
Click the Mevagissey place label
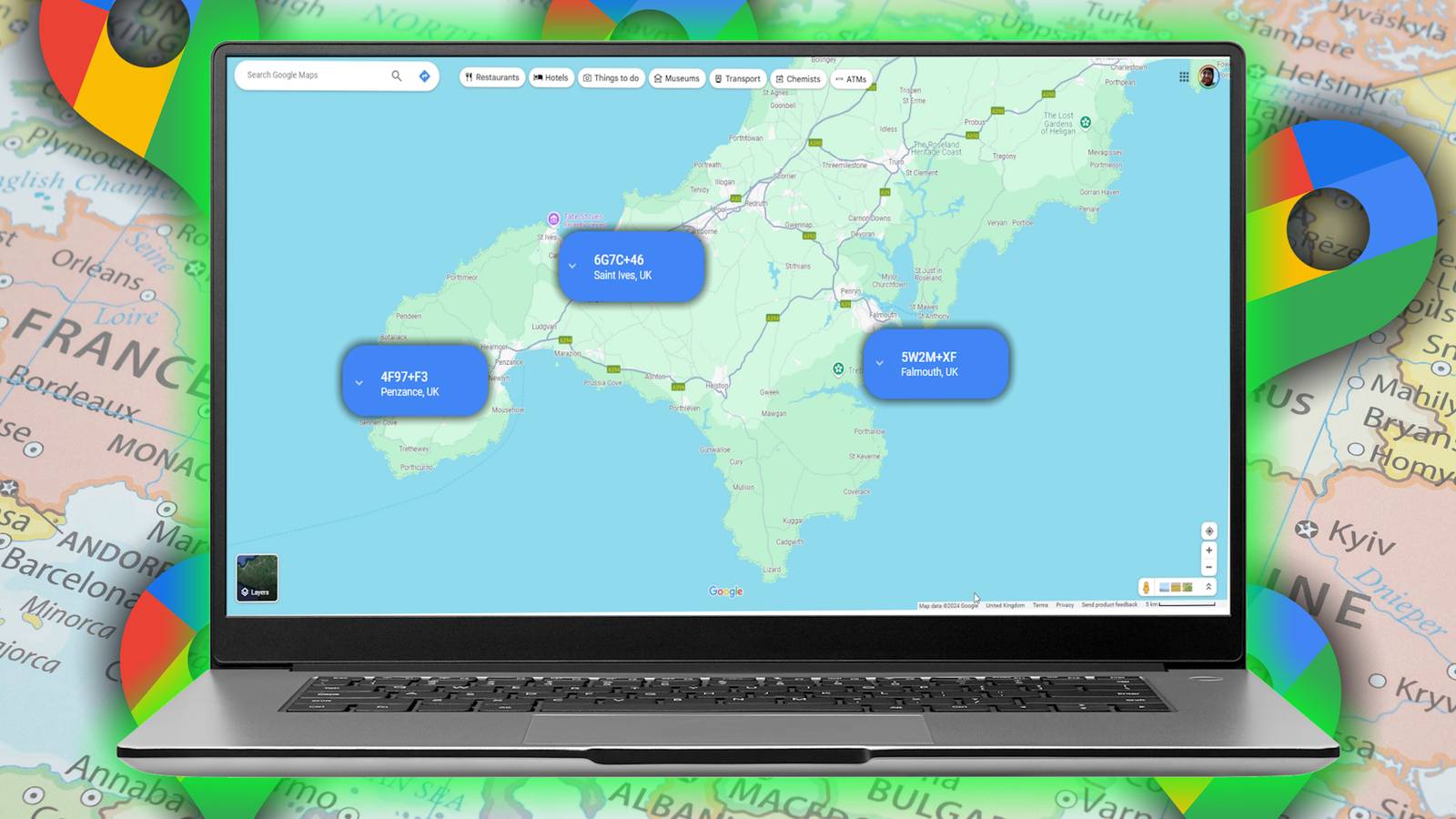(x=1105, y=153)
